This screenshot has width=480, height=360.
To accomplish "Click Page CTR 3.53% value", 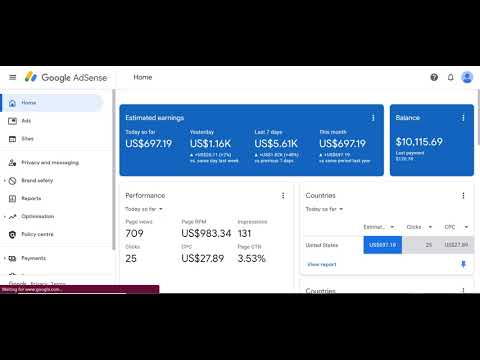I will (252, 258).
